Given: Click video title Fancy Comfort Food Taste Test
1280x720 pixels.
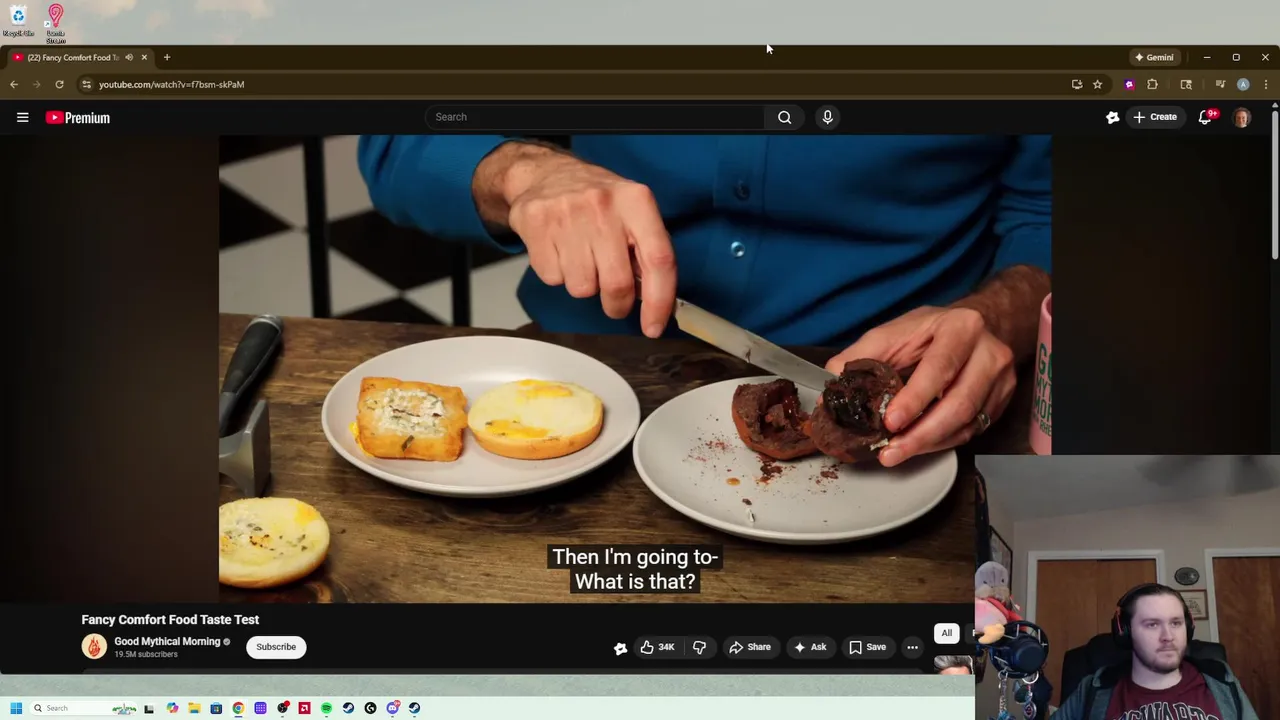Looking at the screenshot, I should point(170,620).
